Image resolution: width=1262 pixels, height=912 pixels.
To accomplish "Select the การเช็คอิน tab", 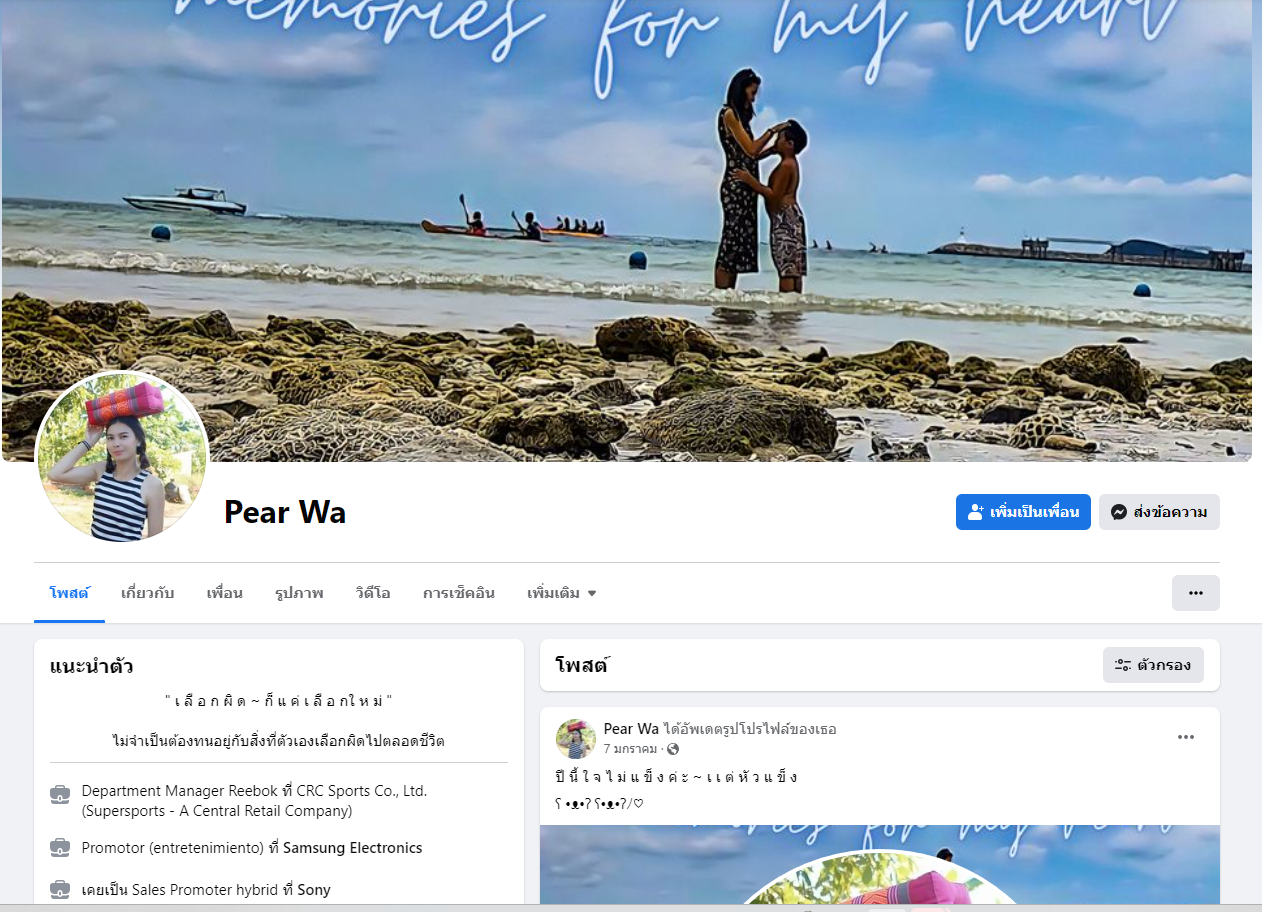I will [459, 593].
